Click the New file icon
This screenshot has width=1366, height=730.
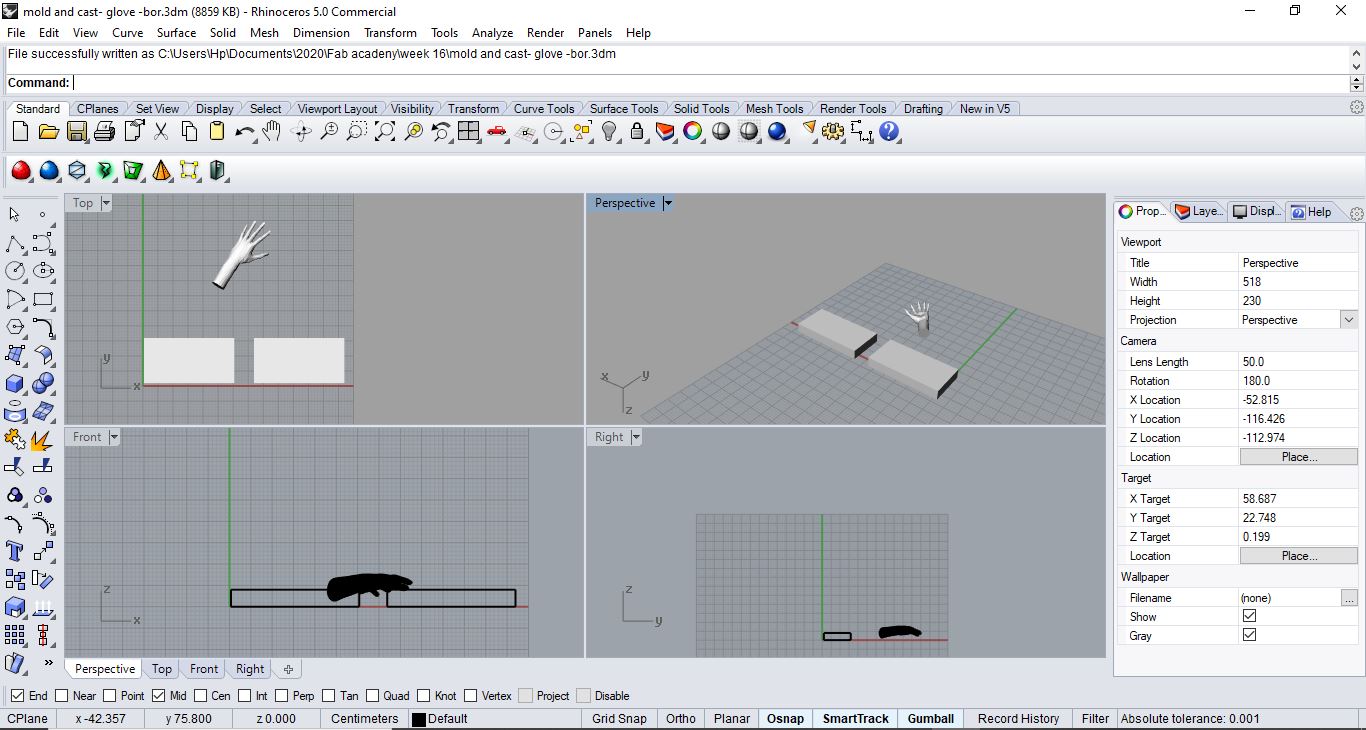[x=20, y=131]
